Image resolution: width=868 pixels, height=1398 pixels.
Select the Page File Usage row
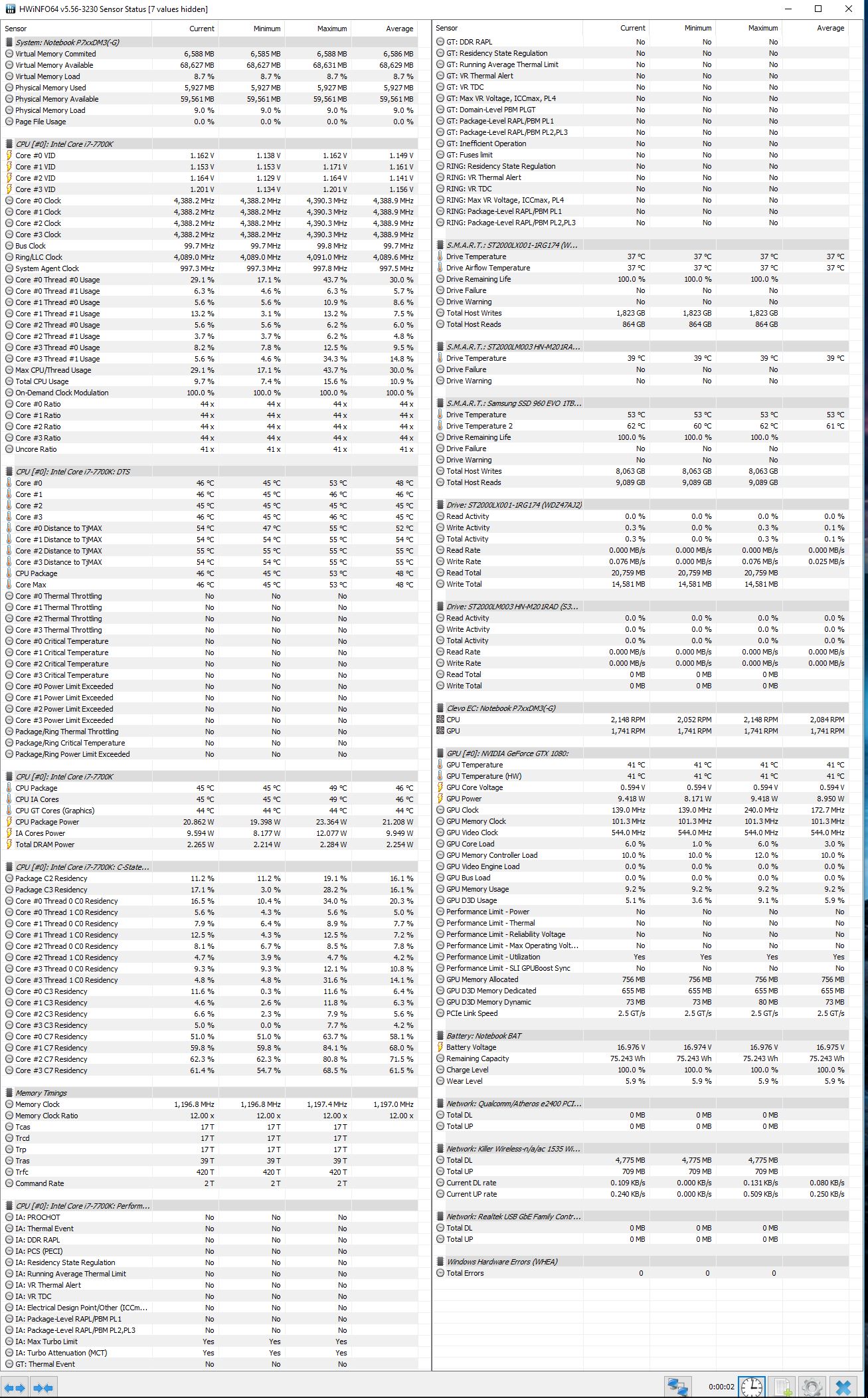[210, 122]
